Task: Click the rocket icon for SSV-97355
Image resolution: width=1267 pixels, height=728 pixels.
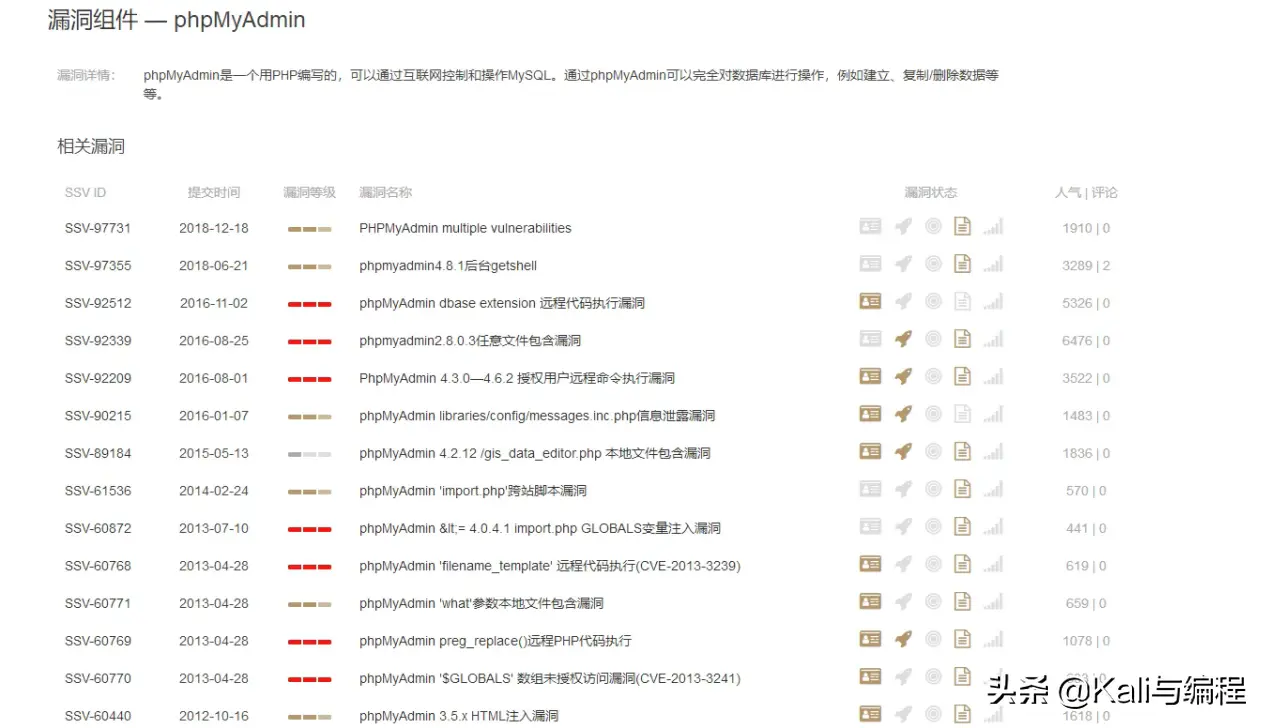Action: point(903,265)
